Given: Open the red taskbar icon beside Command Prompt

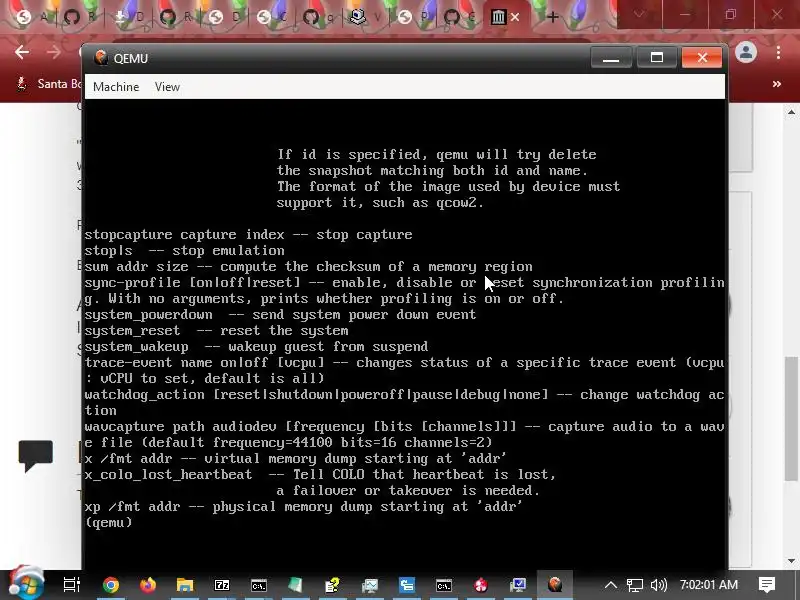Looking at the screenshot, I should tap(481, 585).
